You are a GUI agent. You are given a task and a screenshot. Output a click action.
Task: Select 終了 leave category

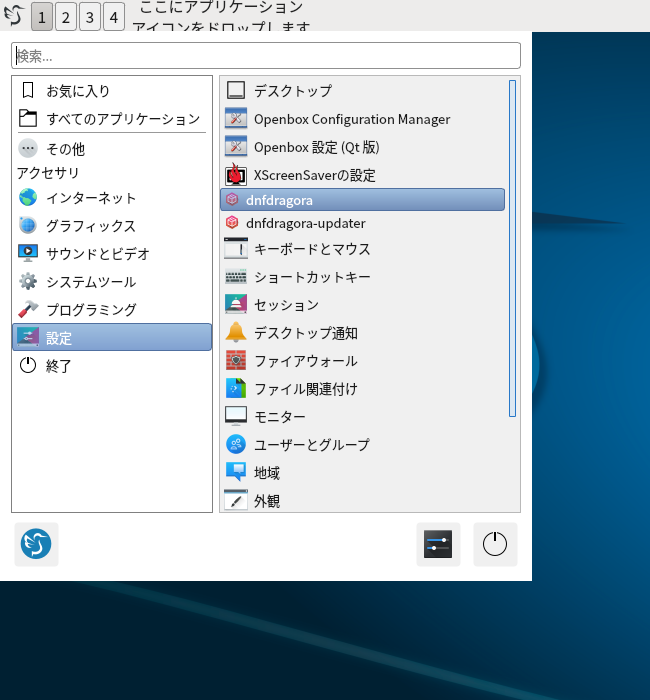112,365
